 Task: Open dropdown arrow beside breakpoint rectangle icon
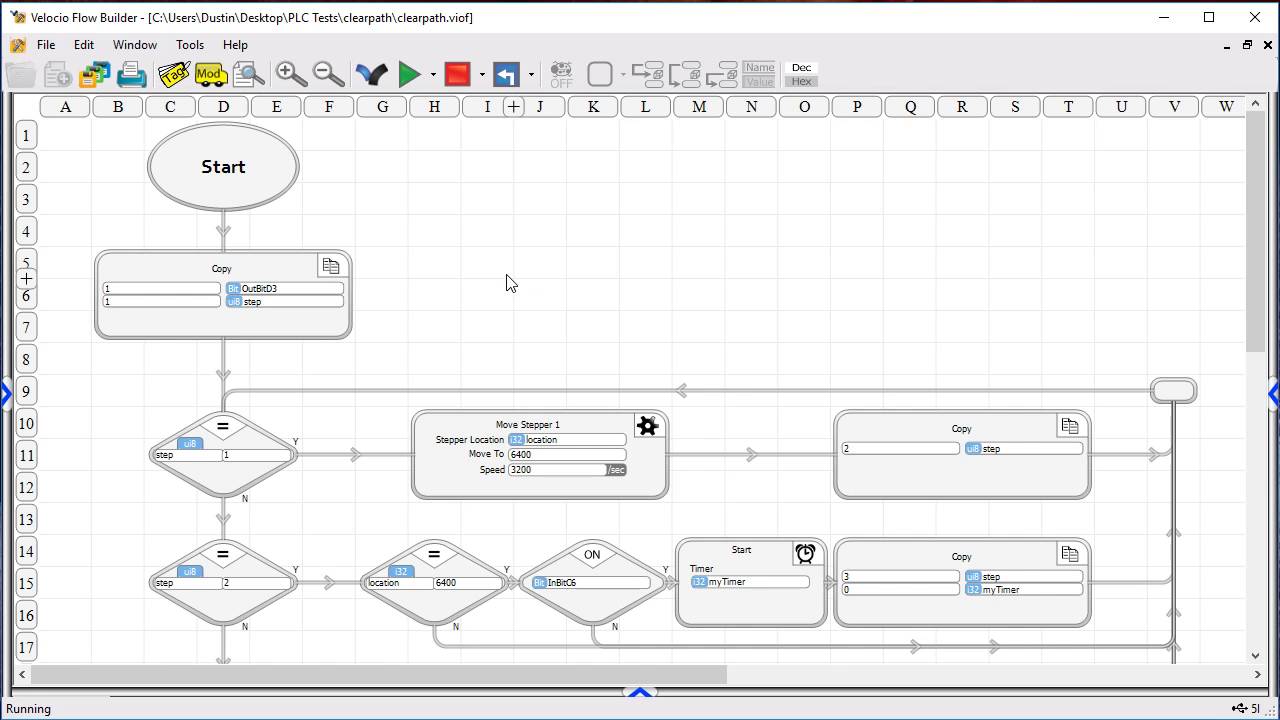623,74
